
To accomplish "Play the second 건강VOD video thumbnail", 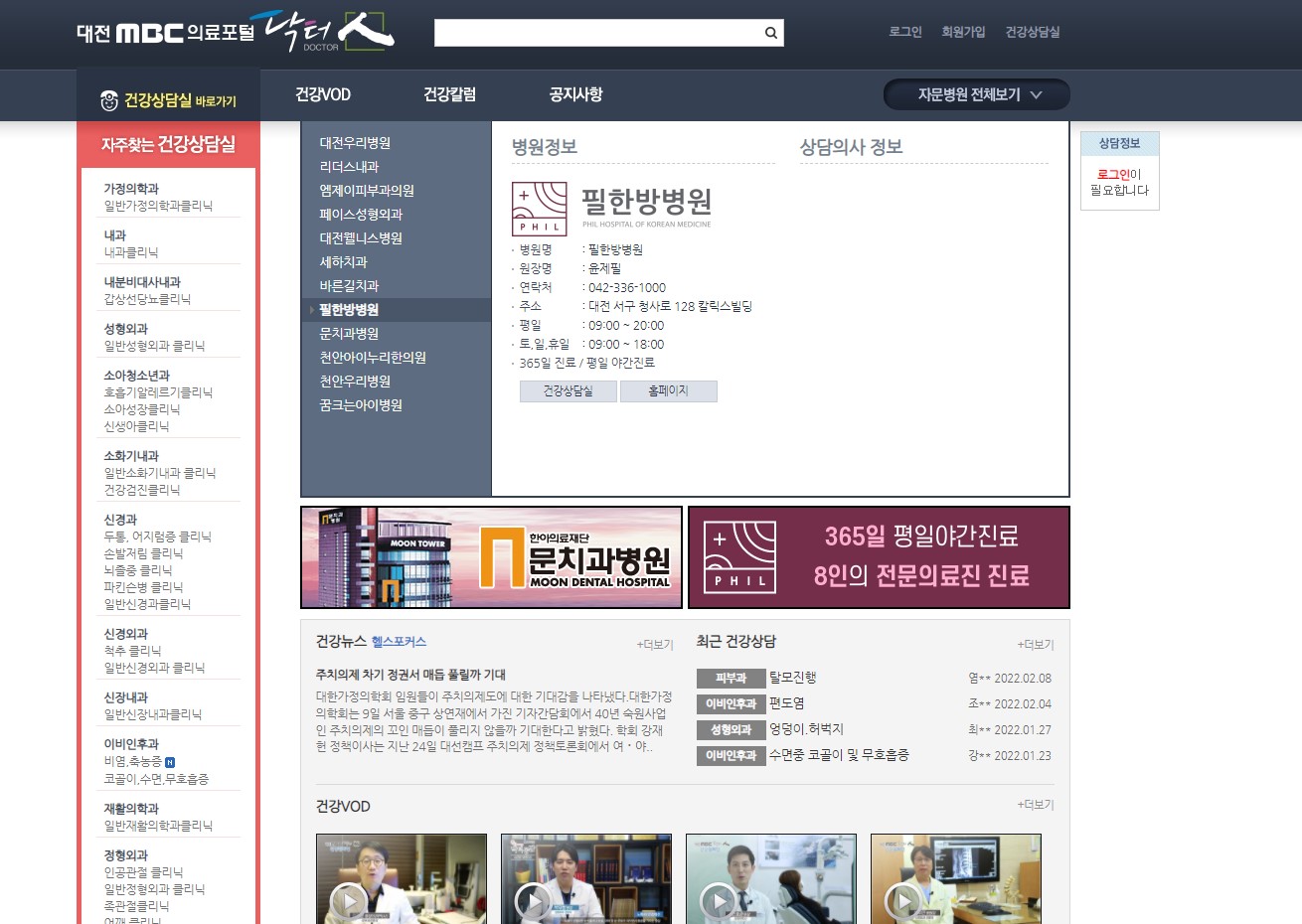I will tap(586, 879).
